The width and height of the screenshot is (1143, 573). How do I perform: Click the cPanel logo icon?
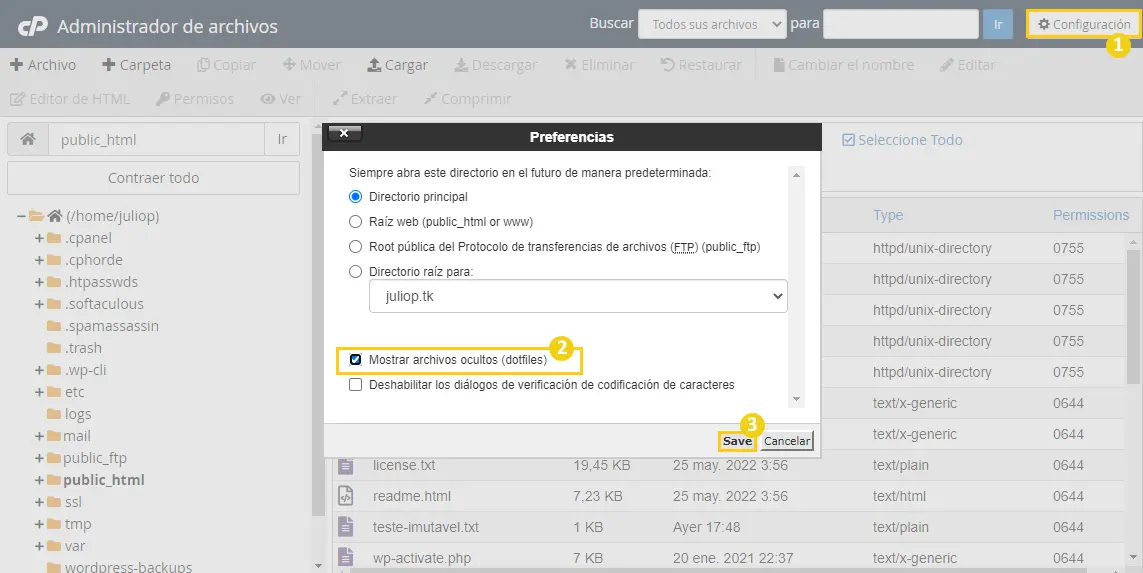pos(32,26)
